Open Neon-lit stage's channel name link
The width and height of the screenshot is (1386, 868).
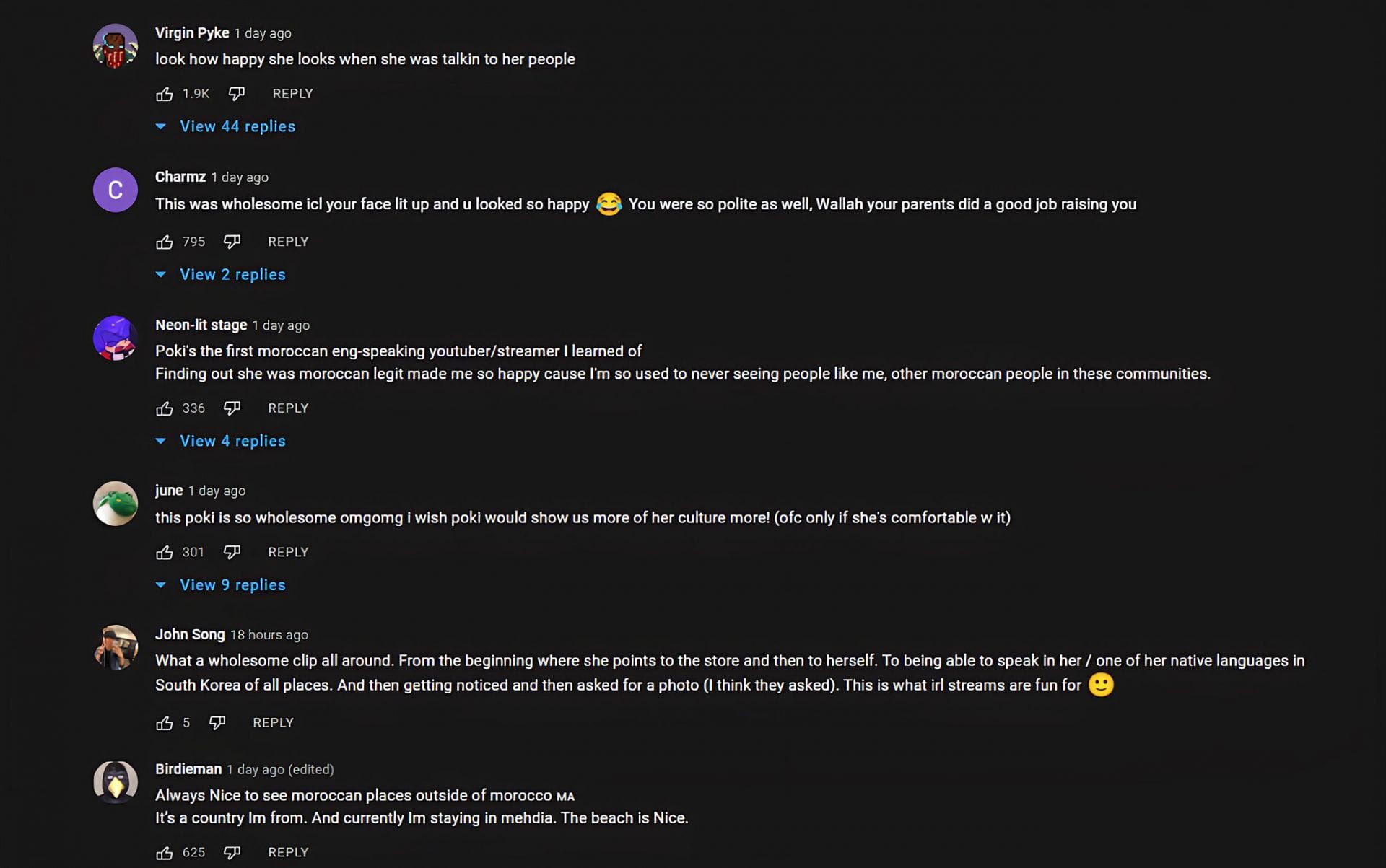tap(201, 325)
